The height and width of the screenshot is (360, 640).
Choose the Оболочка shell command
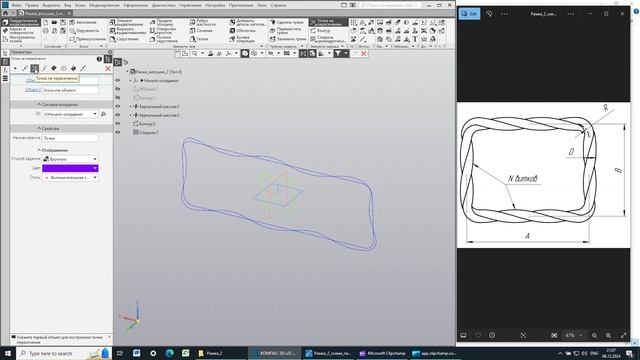(242, 31)
